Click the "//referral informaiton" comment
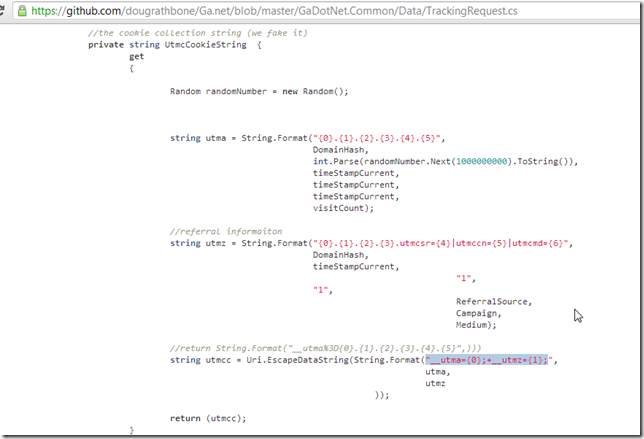 coord(226,231)
